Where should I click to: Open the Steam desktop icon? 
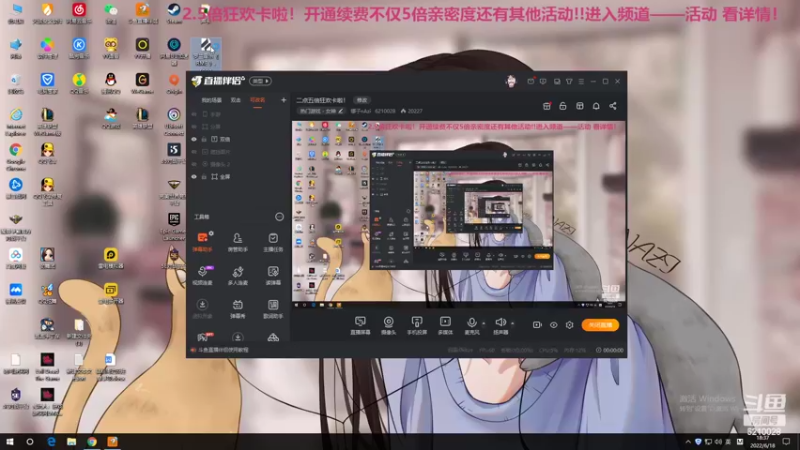point(174,13)
